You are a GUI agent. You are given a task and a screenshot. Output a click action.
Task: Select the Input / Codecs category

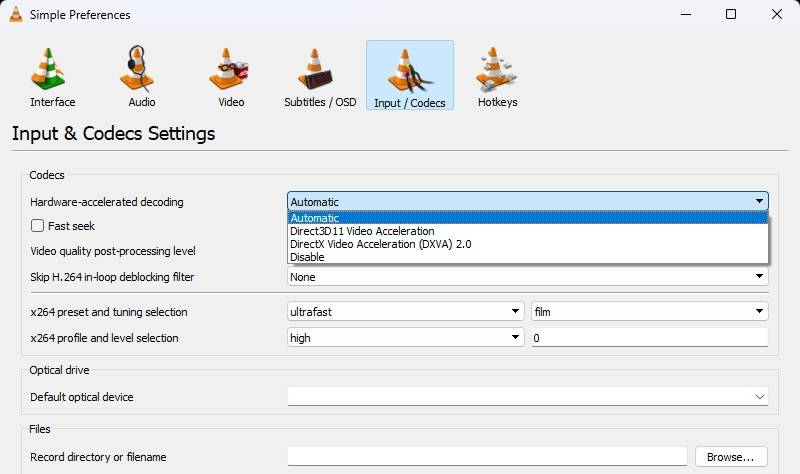pyautogui.click(x=410, y=76)
